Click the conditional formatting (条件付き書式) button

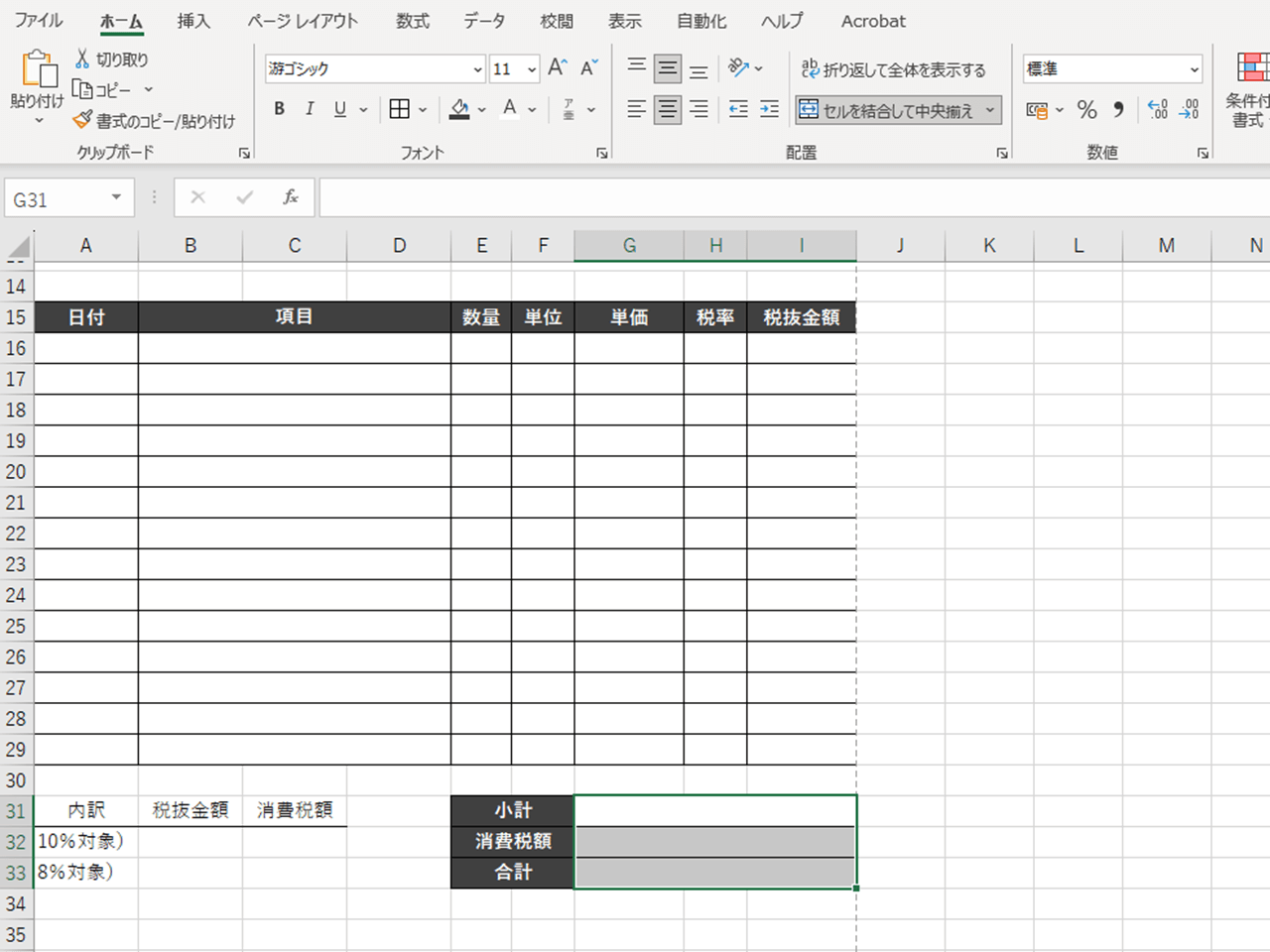[1250, 89]
